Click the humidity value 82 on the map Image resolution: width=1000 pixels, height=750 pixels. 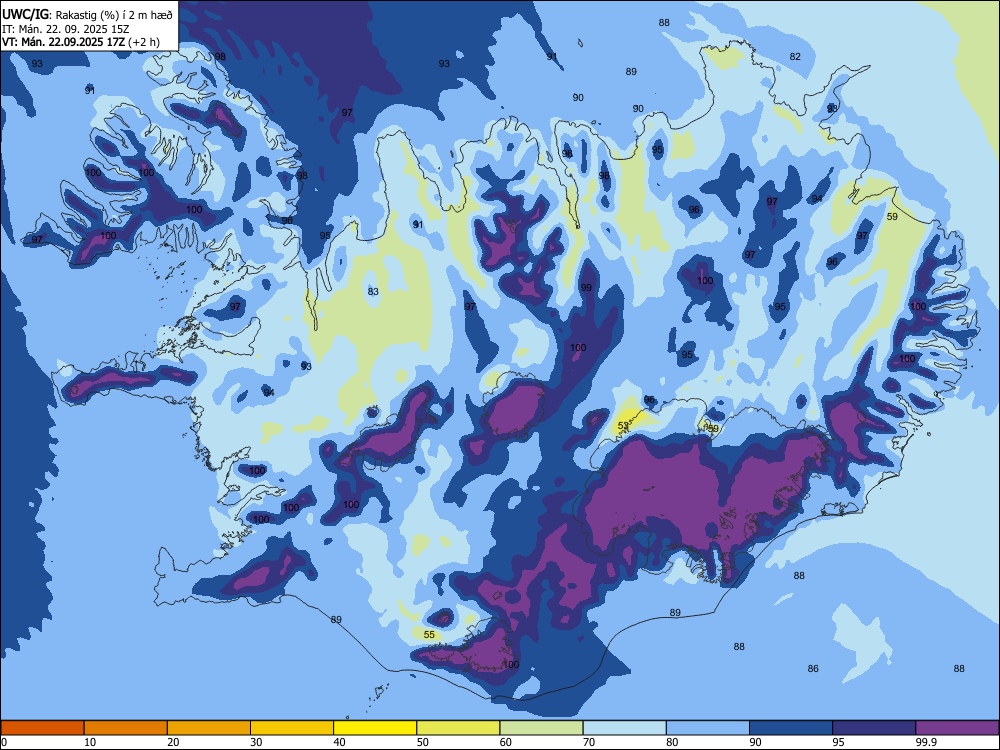coord(795,56)
